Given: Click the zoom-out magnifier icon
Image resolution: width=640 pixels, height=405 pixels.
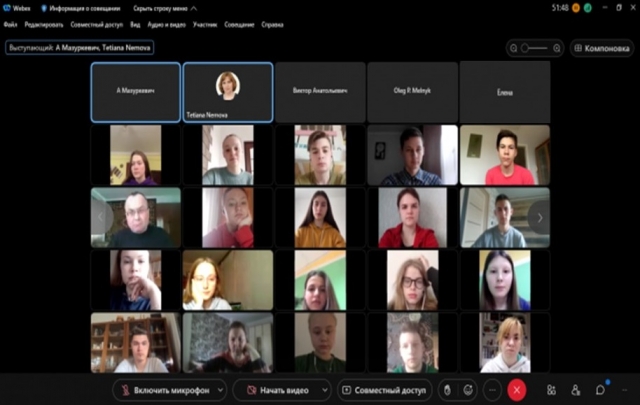Looking at the screenshot, I should [x=514, y=48].
